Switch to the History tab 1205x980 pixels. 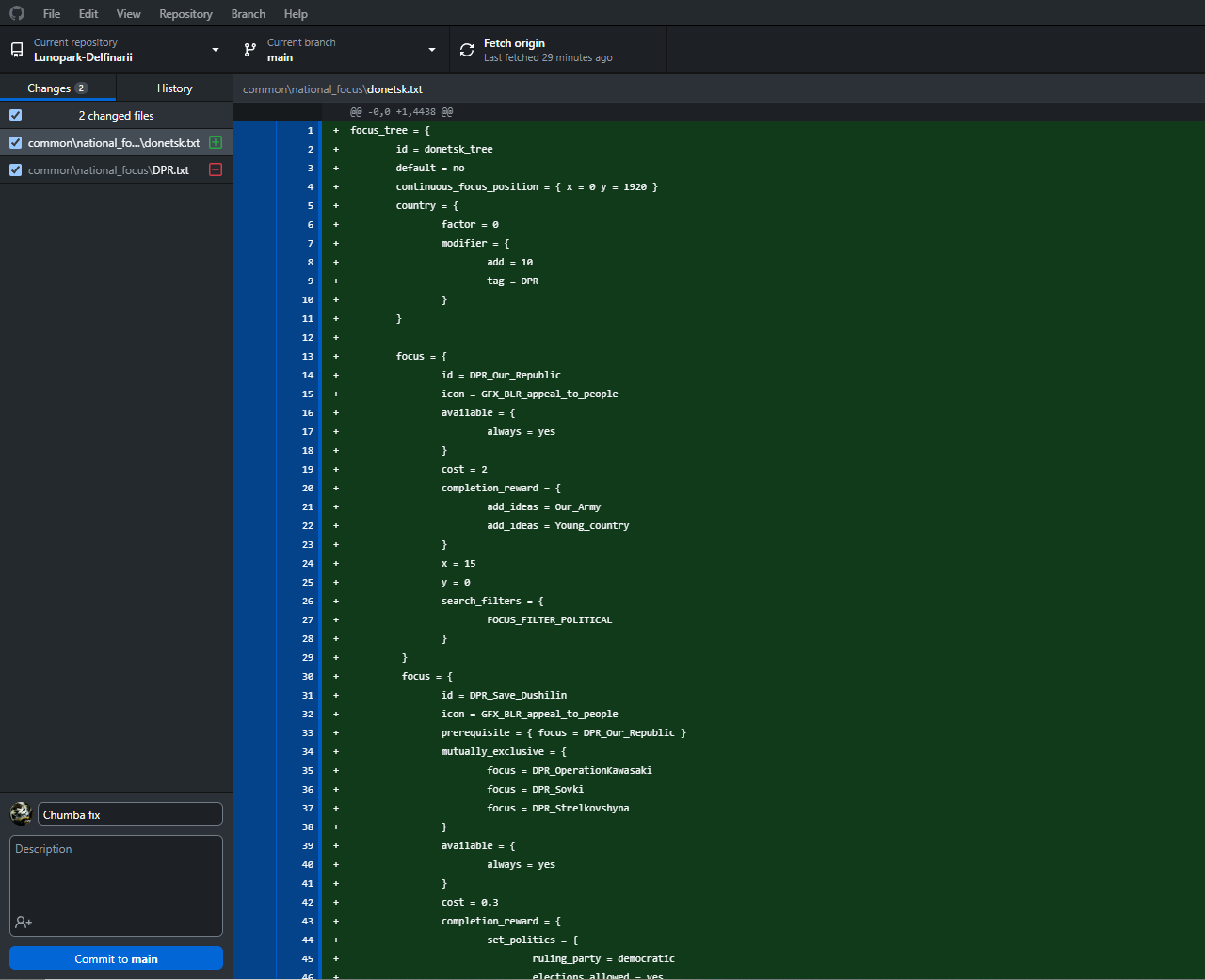coord(174,88)
